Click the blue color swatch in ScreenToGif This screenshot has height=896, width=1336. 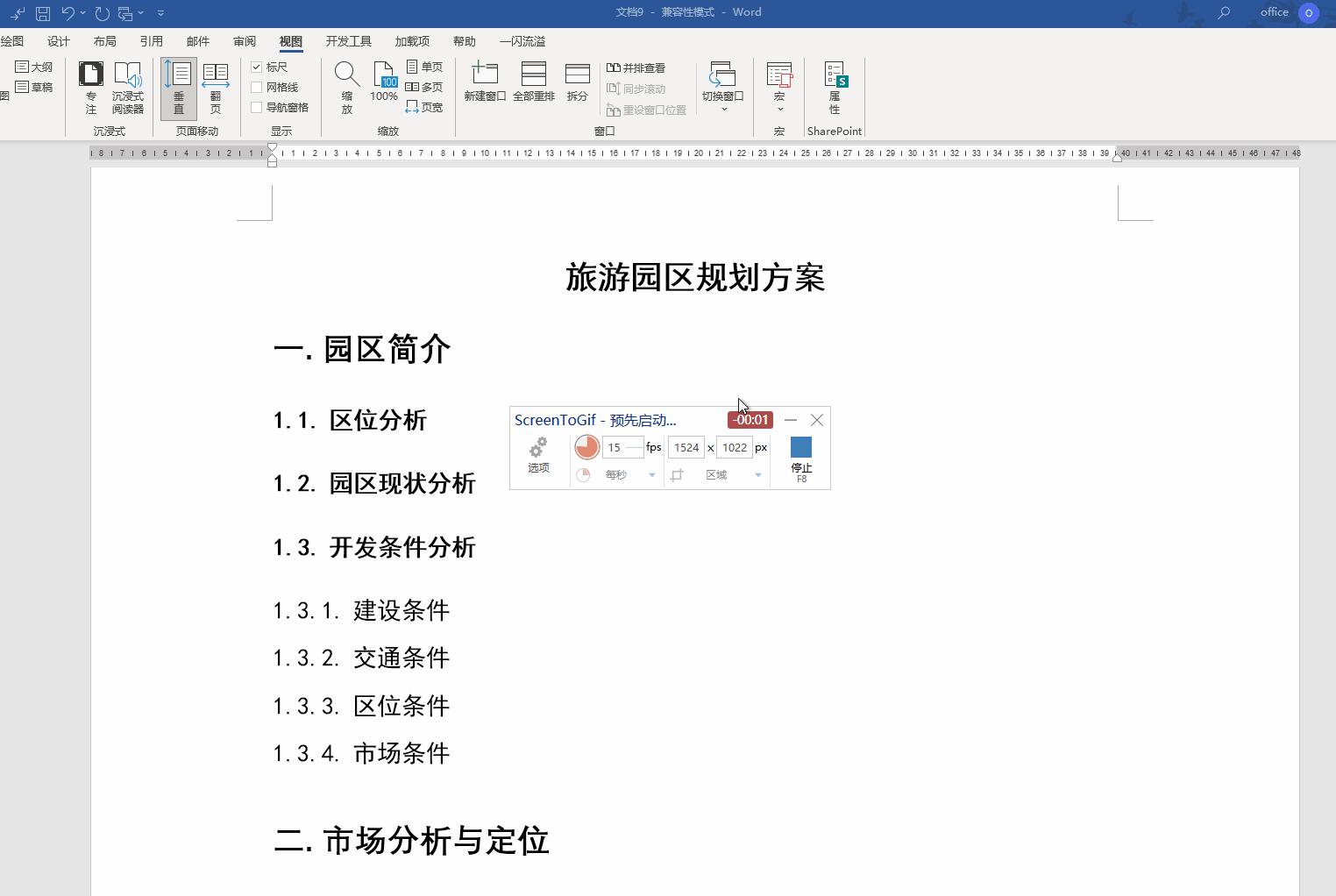point(800,447)
